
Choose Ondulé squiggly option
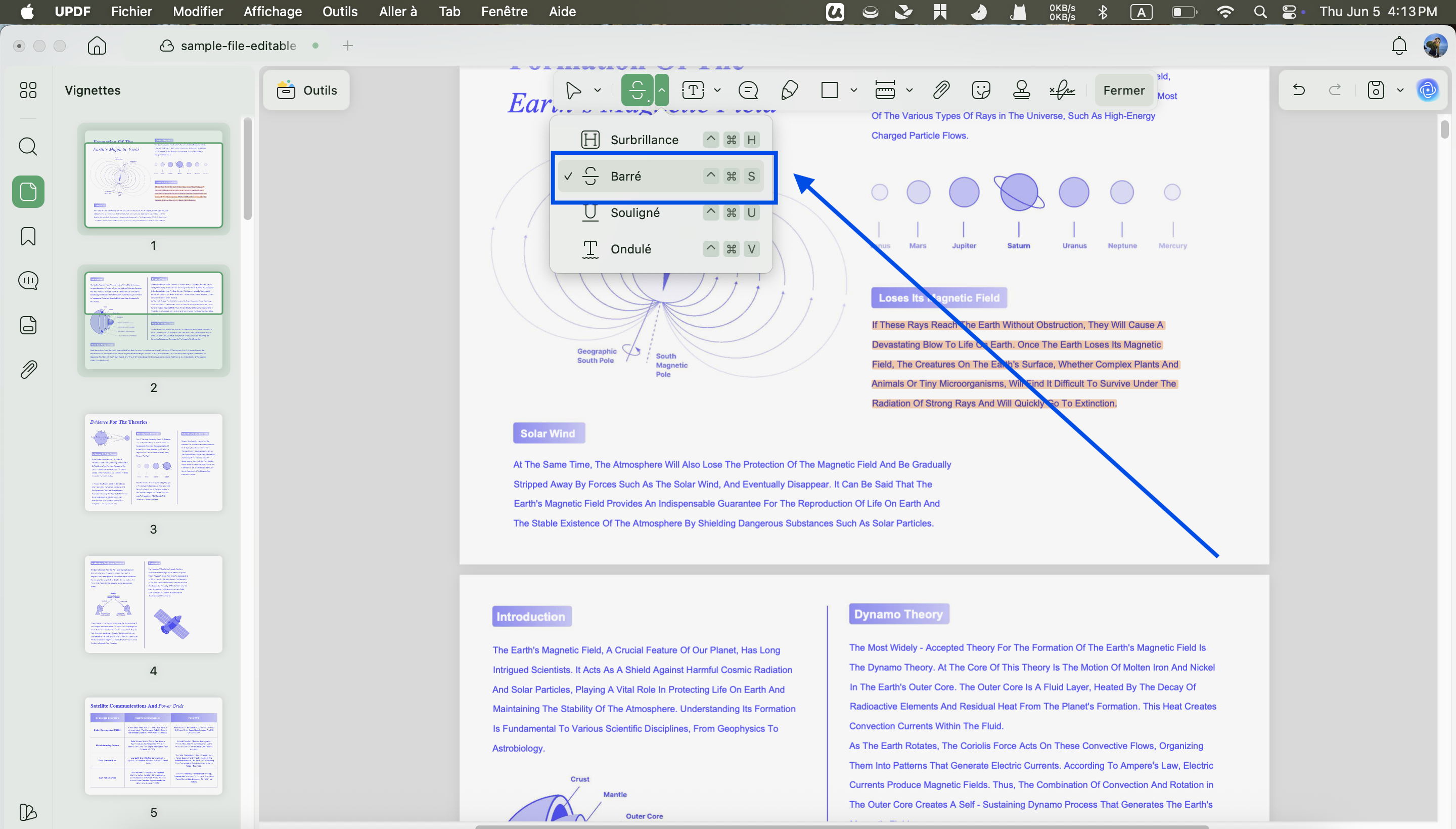click(x=661, y=249)
